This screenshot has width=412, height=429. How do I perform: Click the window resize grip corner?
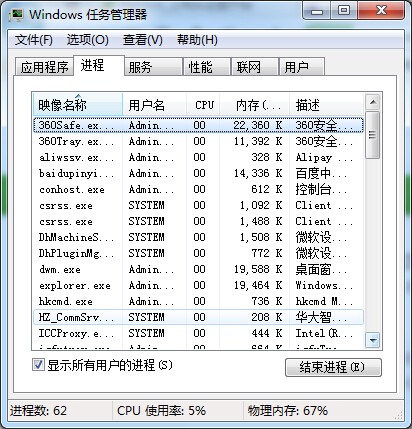tap(399, 416)
